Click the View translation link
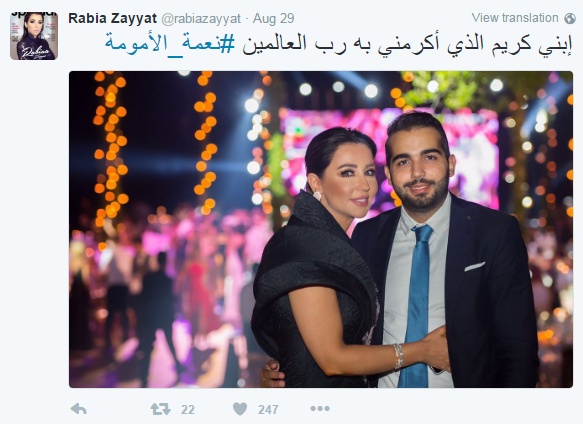The width and height of the screenshot is (583, 424). tap(515, 18)
